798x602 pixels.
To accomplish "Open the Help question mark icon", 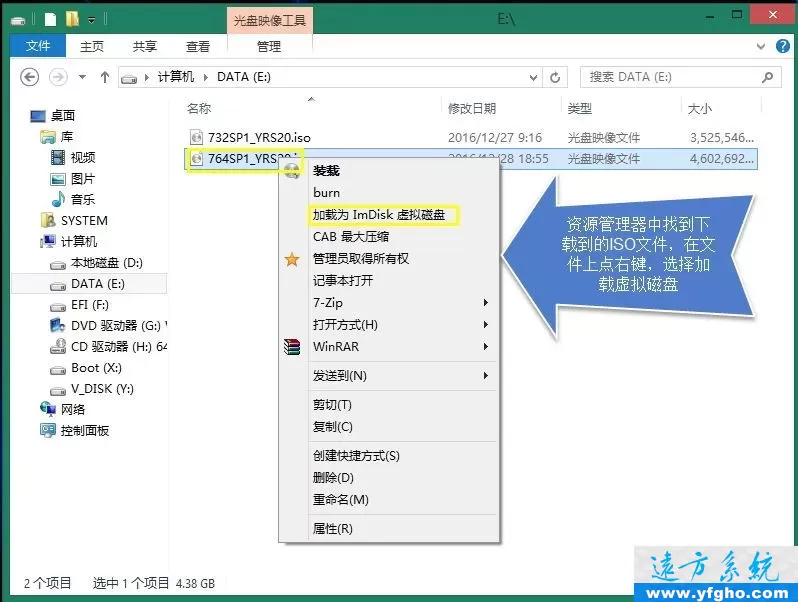I will click(783, 46).
